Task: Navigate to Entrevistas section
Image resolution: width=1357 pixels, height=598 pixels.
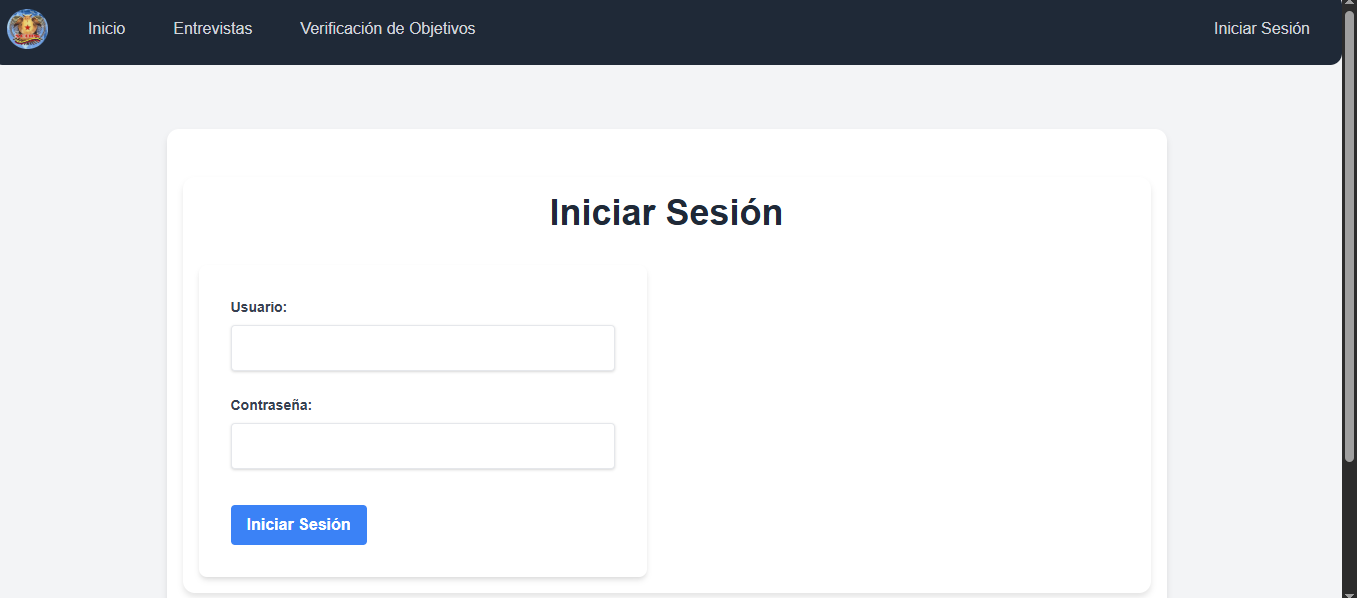Action: click(212, 28)
